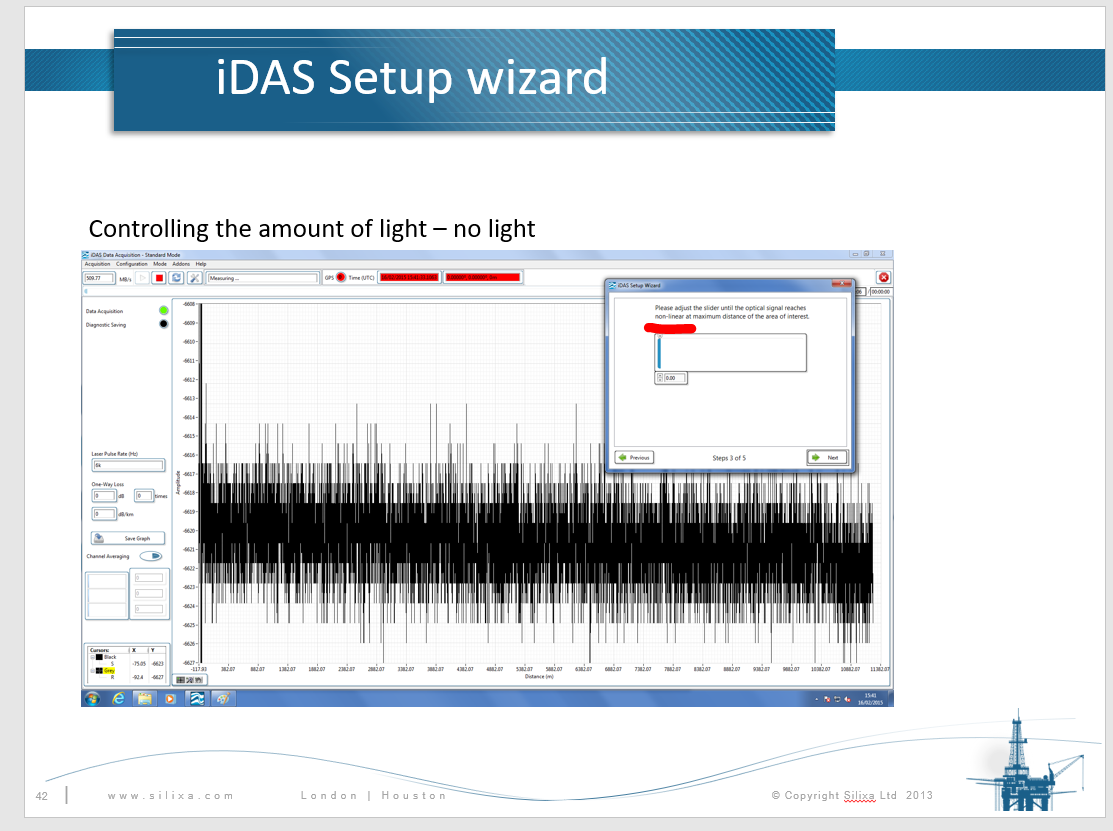Open Internet Explorer from the taskbar

click(x=118, y=699)
